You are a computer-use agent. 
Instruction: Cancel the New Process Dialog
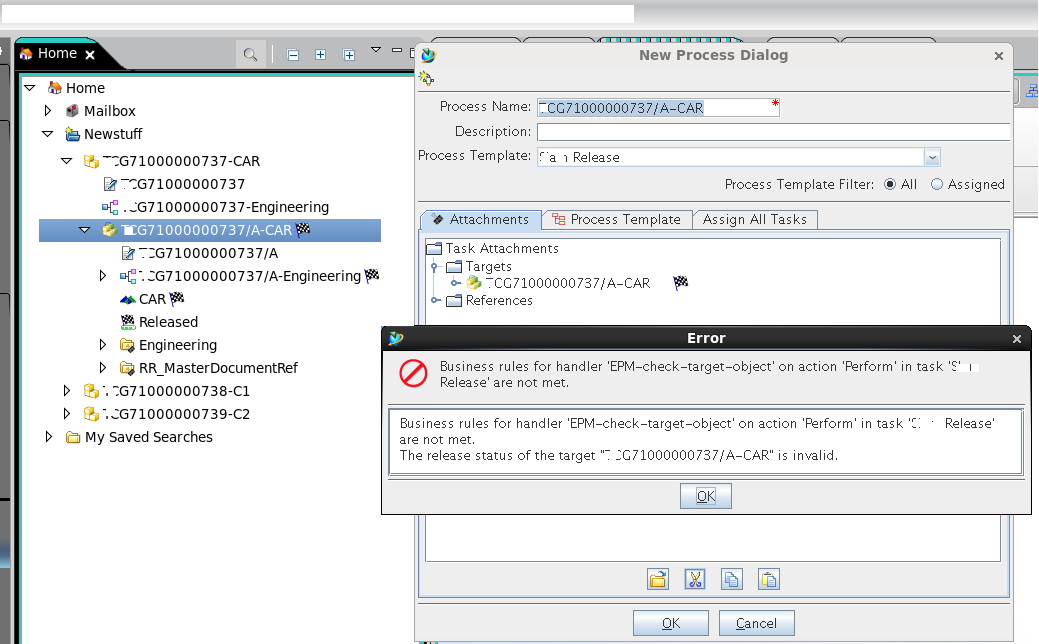(x=756, y=622)
